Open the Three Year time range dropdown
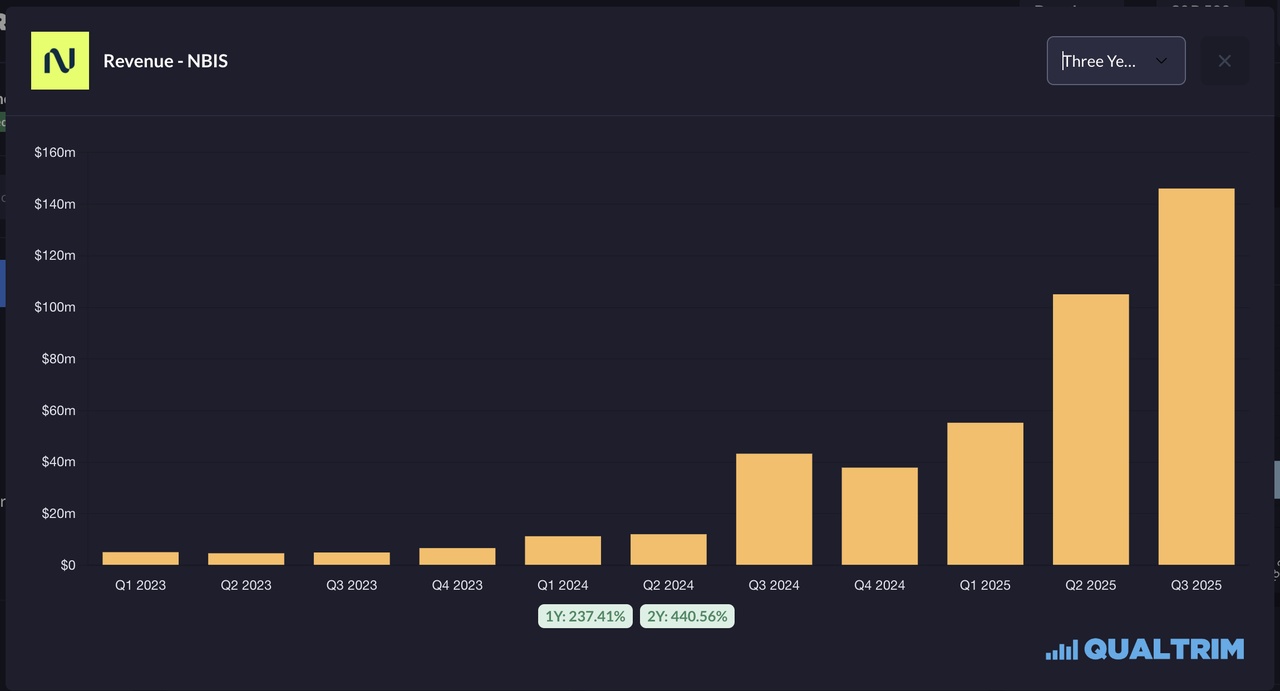Viewport: 1280px width, 691px height. [x=1115, y=61]
